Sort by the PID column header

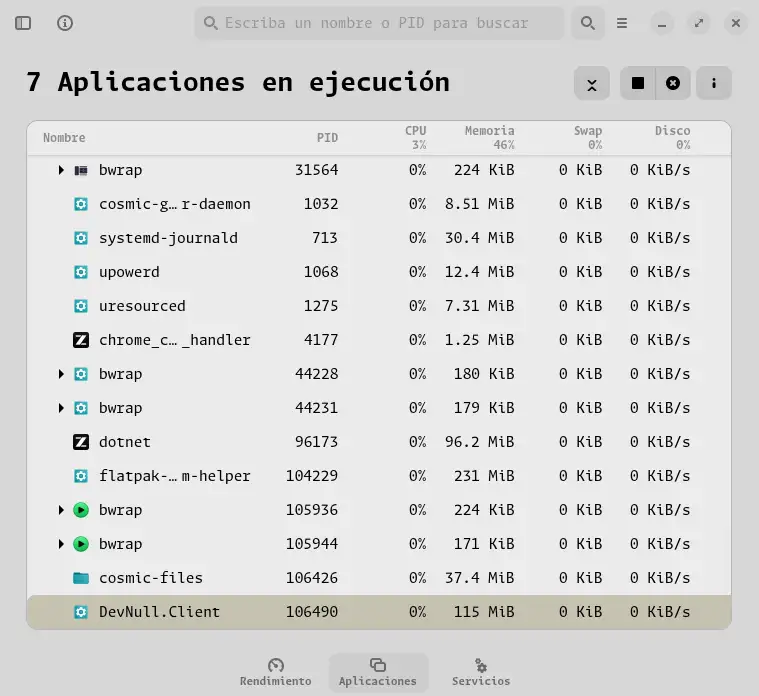[327, 138]
